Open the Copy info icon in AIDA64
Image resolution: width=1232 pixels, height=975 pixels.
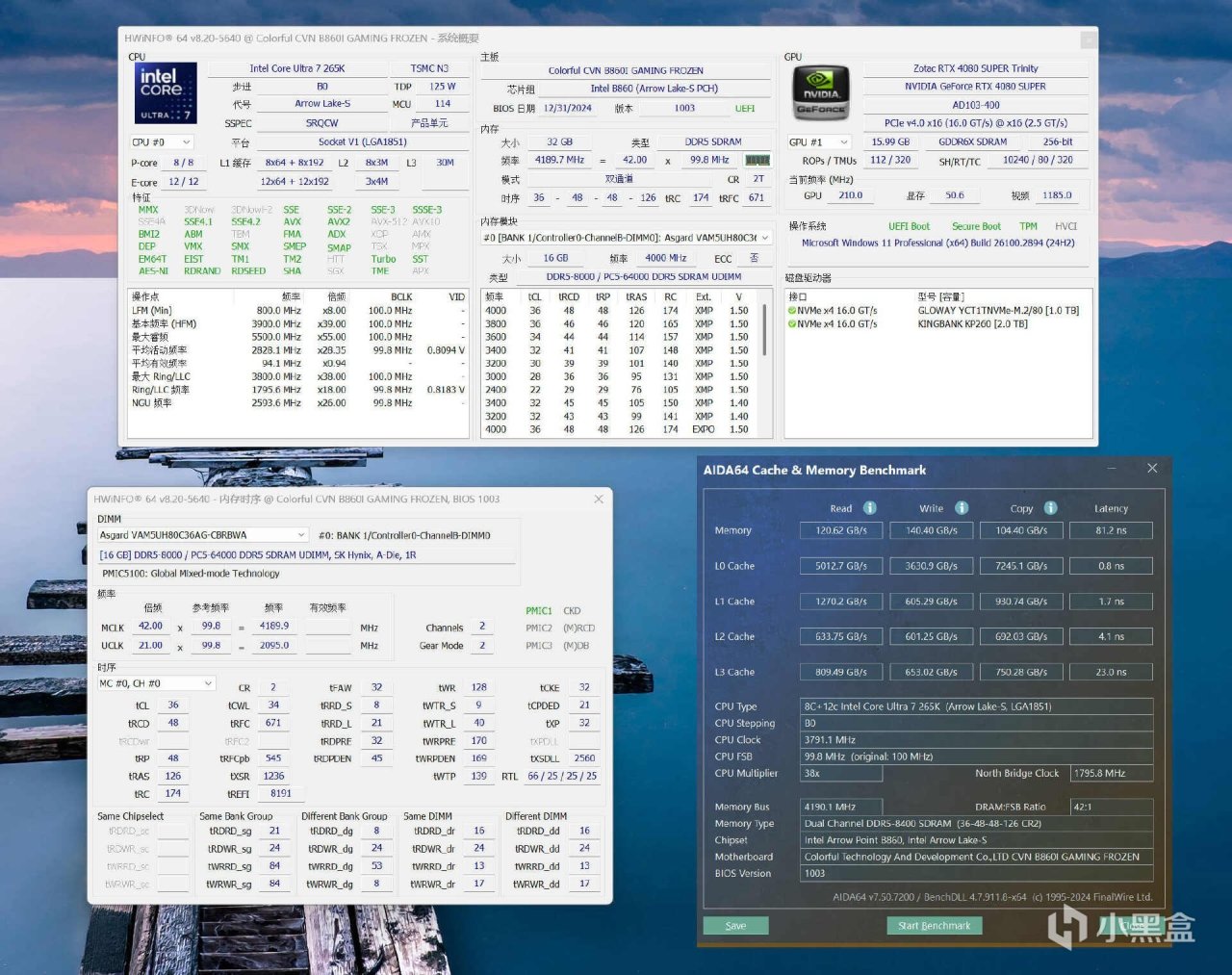pyautogui.click(x=1050, y=508)
